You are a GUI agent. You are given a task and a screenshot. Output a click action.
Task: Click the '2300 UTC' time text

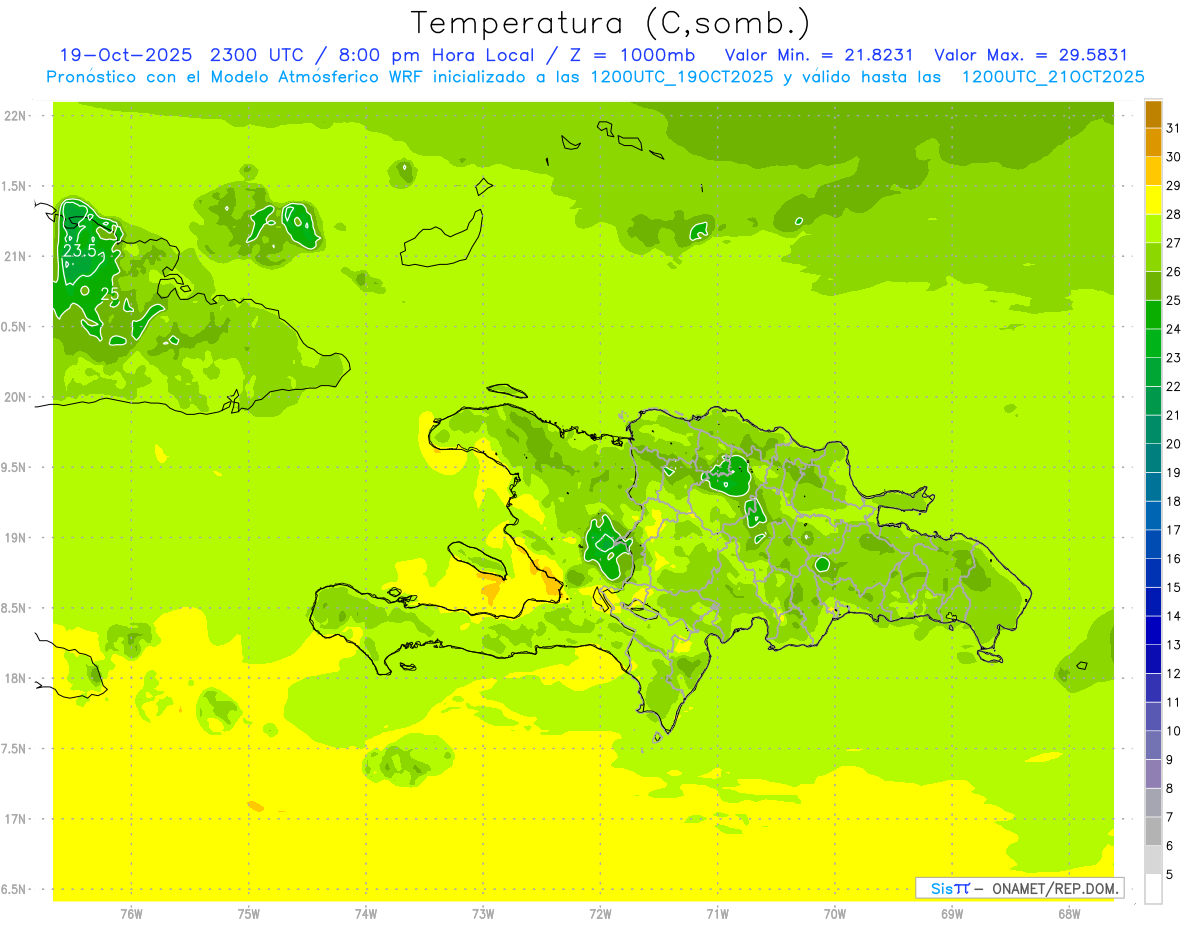pos(256,55)
